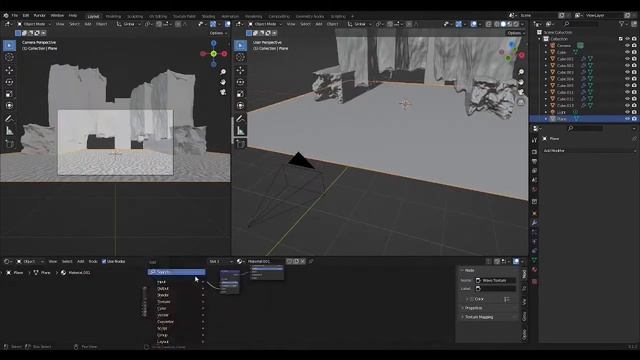Open the File menu

pos(15,16)
